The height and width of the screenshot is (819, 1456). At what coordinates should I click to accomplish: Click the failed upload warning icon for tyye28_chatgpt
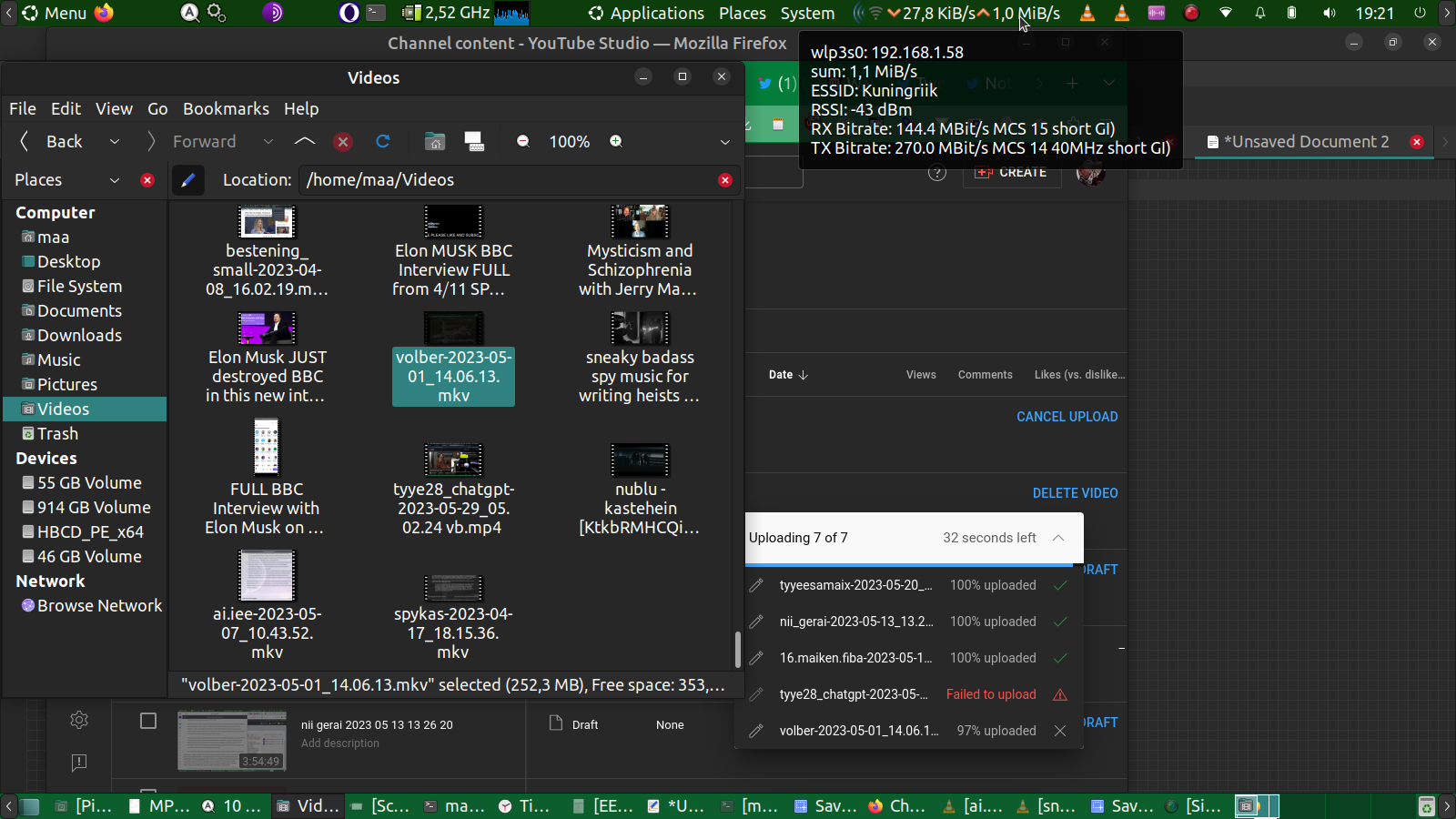point(1060,694)
